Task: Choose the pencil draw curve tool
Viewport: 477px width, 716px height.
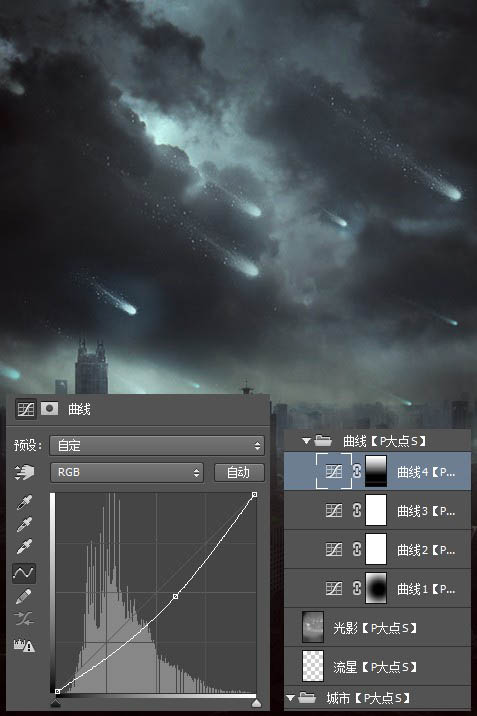Action: coord(24,596)
